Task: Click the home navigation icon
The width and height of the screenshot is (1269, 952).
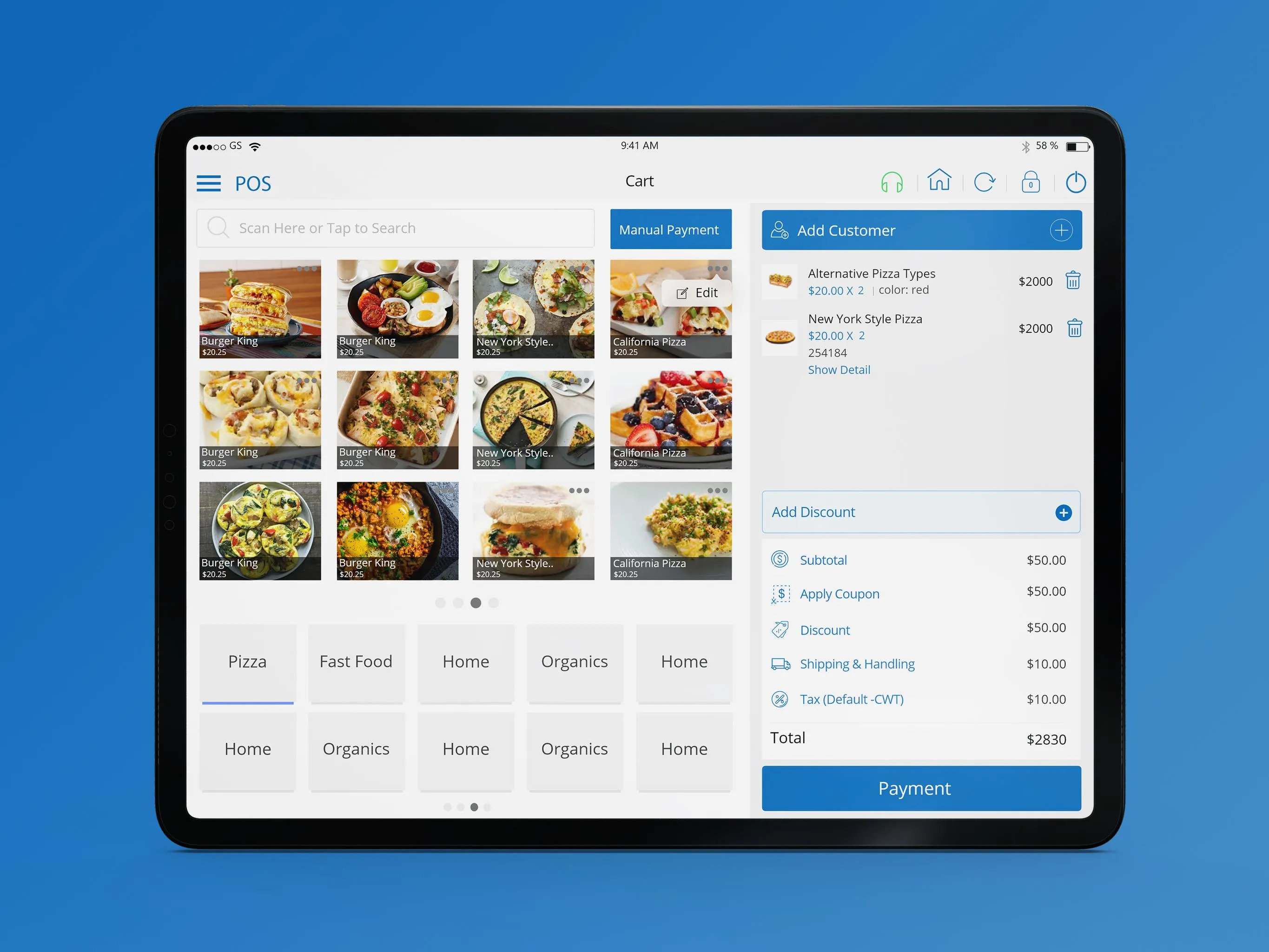Action: [x=937, y=182]
